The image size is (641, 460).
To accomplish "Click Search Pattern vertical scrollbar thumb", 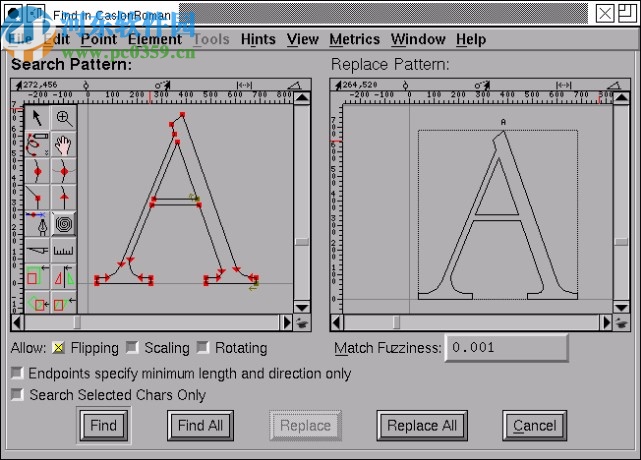I will click(x=302, y=242).
